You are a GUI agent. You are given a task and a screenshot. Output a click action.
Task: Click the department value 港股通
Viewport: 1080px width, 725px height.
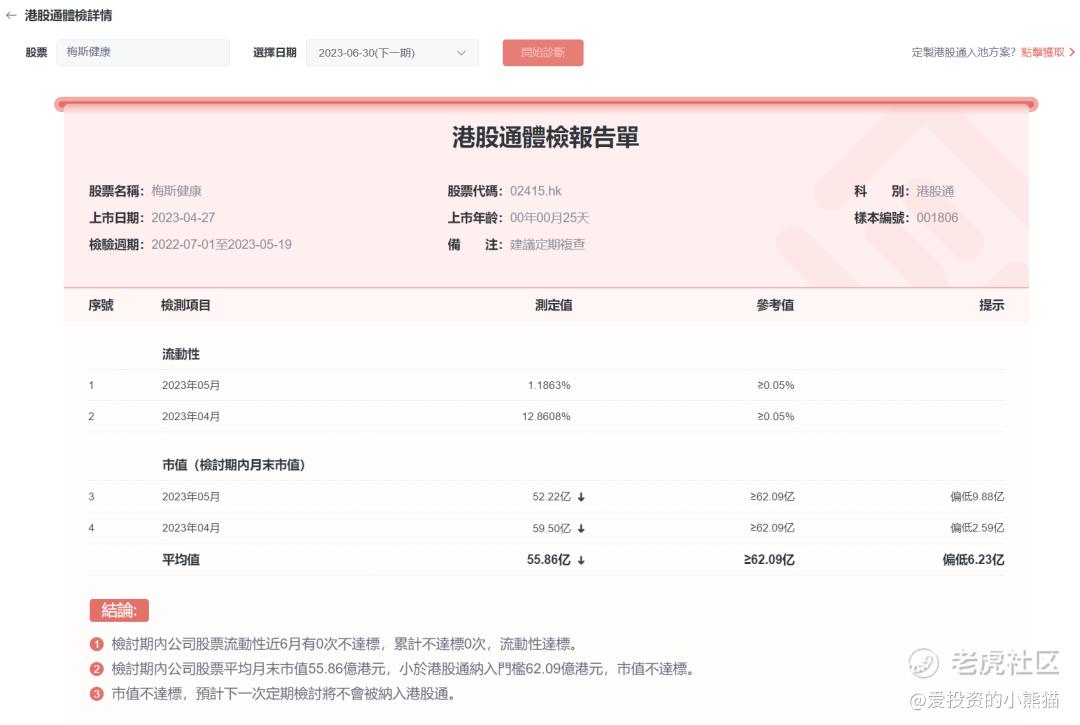point(935,191)
